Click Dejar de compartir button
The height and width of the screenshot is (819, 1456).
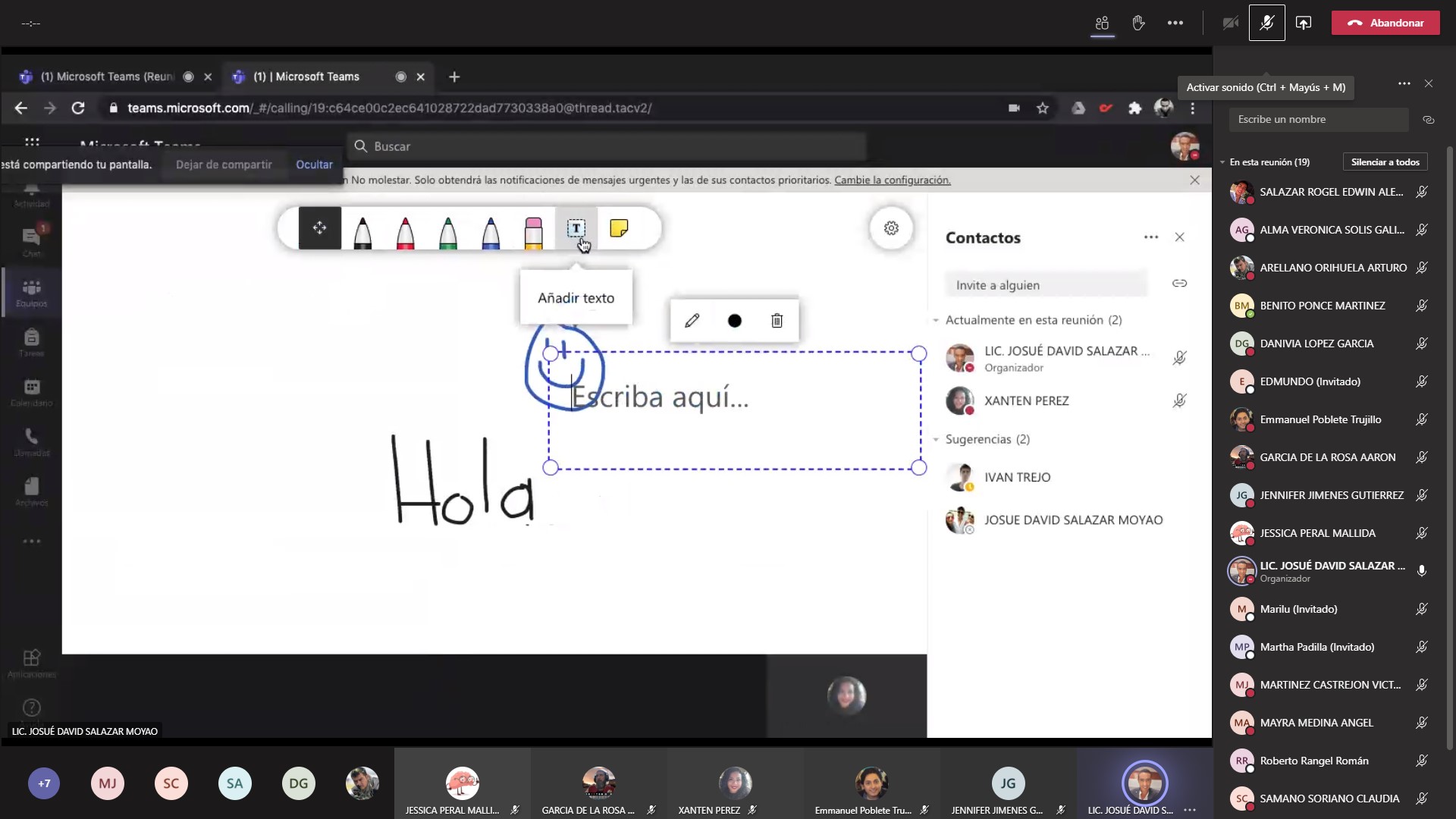pyautogui.click(x=224, y=165)
